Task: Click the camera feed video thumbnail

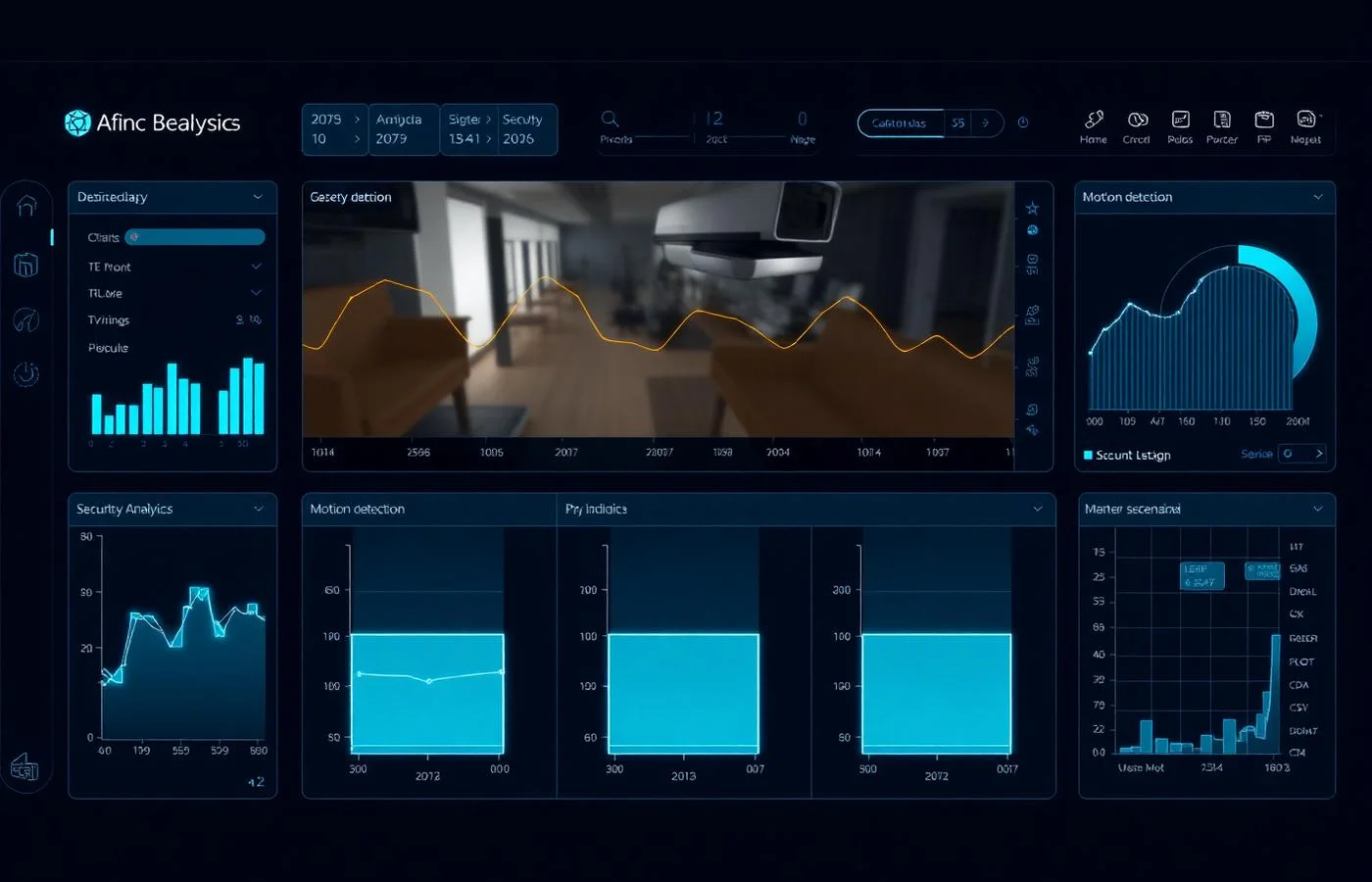Action: click(659, 309)
